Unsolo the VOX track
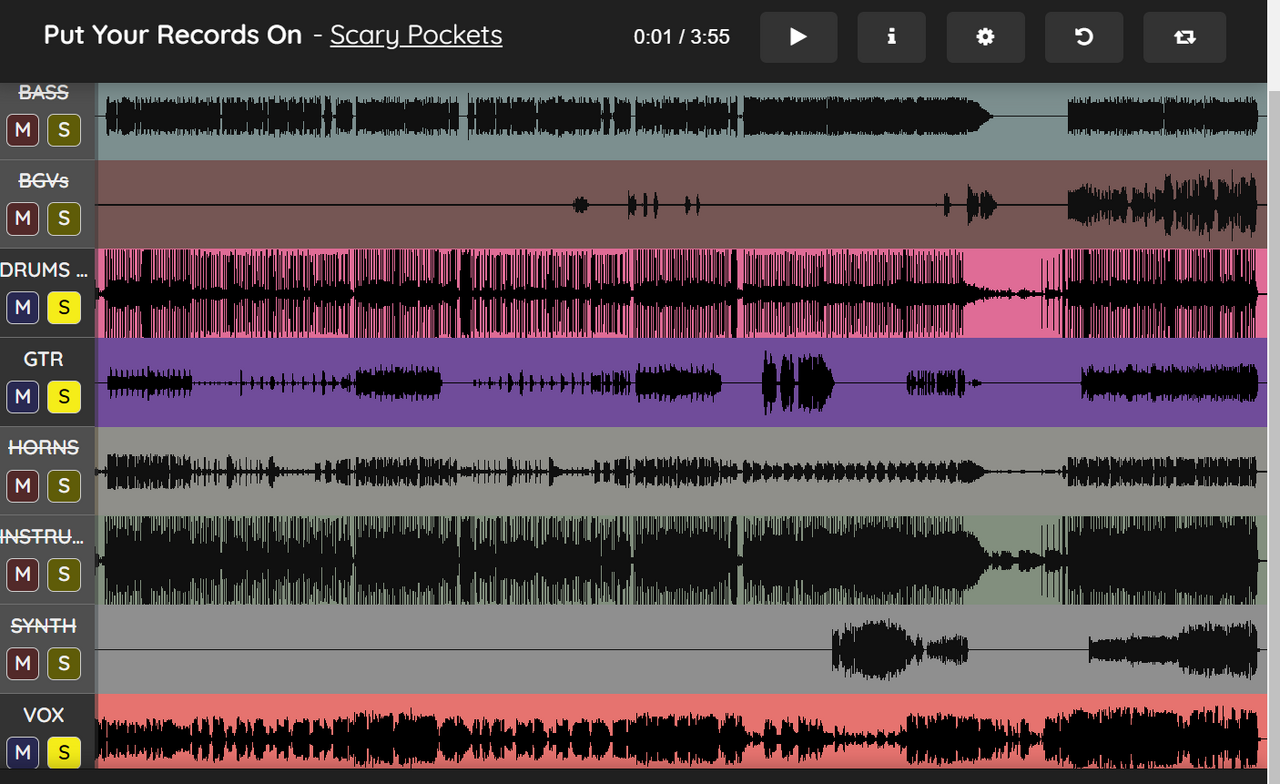This screenshot has width=1280, height=784. pos(64,753)
